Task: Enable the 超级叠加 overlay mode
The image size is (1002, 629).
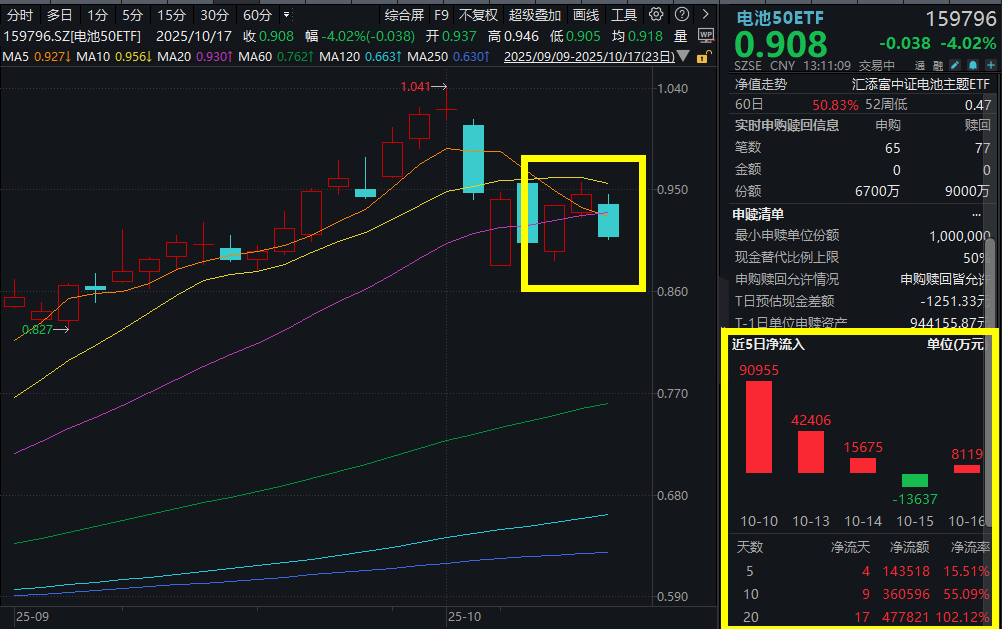Action: coord(533,15)
